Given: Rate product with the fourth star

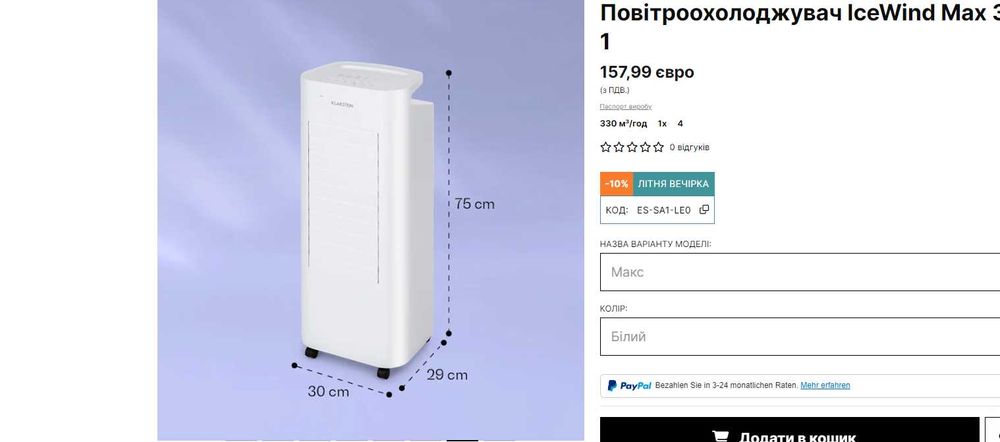Looking at the screenshot, I should click(645, 147).
